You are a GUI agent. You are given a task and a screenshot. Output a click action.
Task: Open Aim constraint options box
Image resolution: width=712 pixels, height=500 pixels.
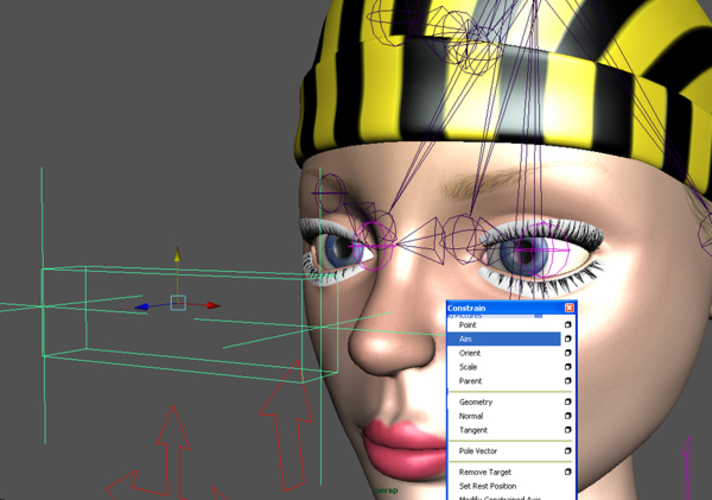point(568,339)
